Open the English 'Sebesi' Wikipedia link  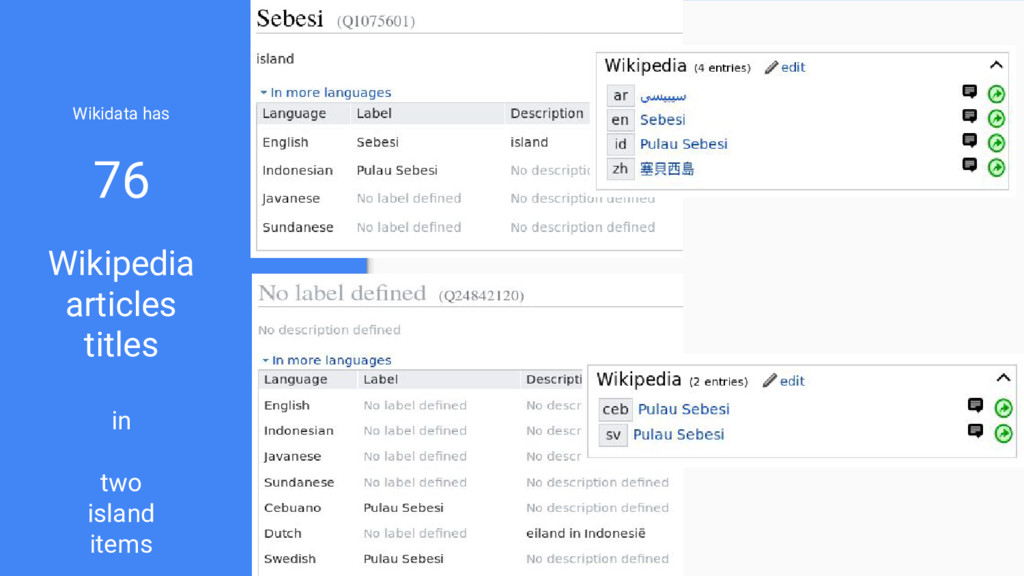[662, 120]
